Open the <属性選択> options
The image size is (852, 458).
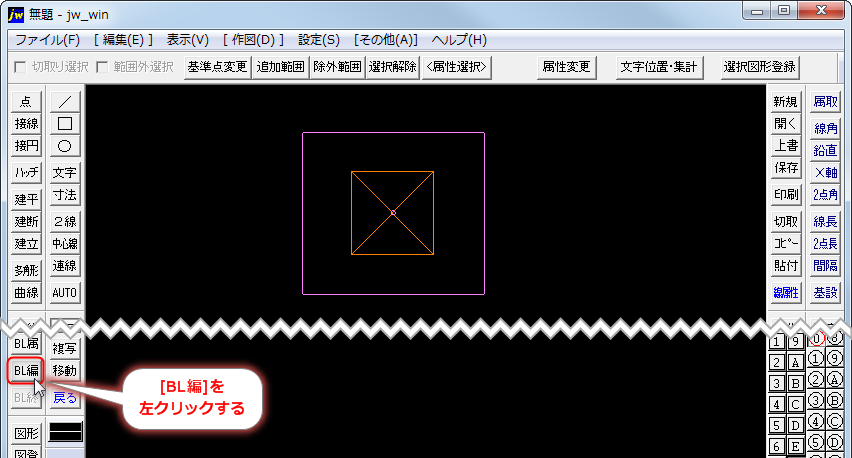456,67
